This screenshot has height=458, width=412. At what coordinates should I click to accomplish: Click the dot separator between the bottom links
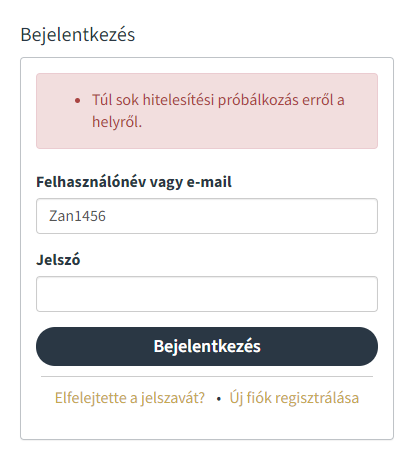point(219,399)
